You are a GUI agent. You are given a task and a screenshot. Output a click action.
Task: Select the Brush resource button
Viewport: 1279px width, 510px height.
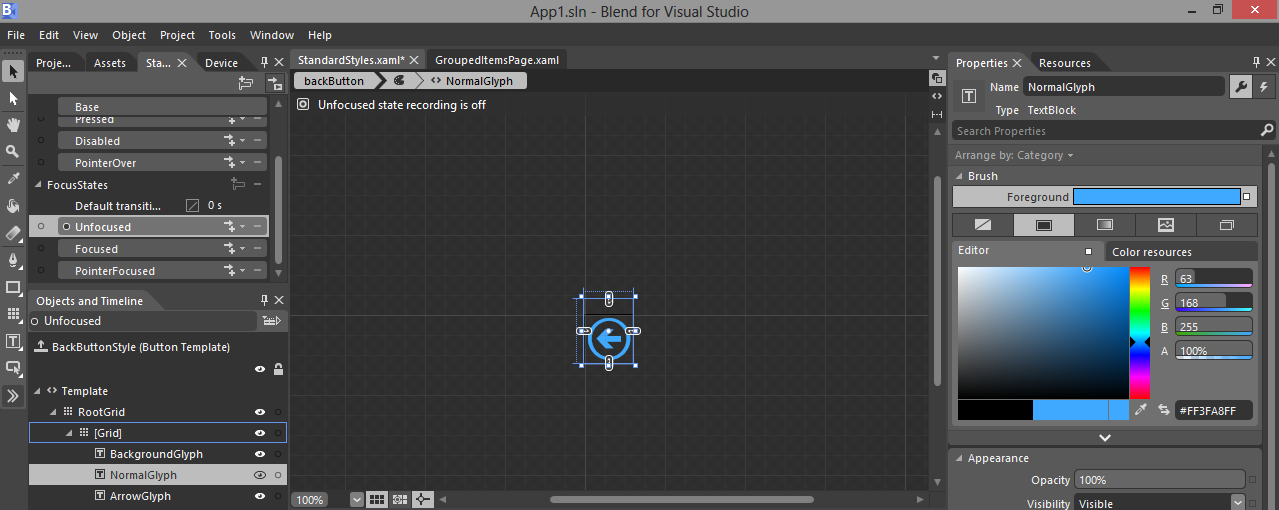tap(1227, 225)
